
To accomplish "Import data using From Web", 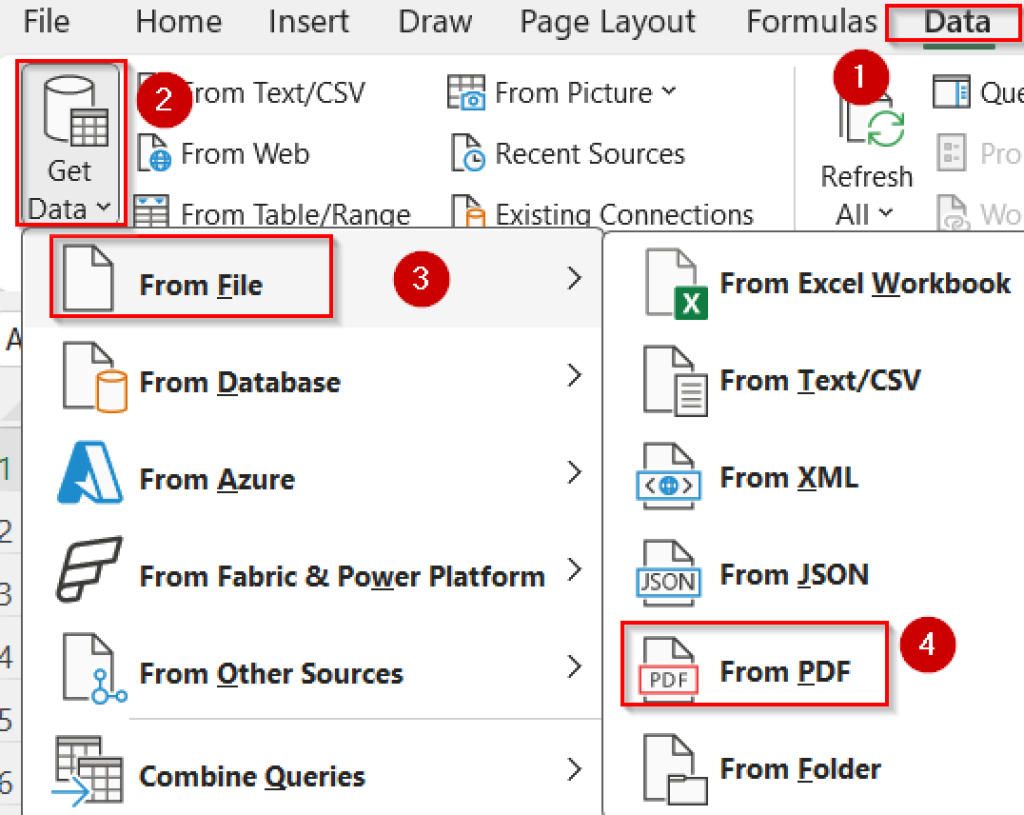I will pyautogui.click(x=244, y=153).
